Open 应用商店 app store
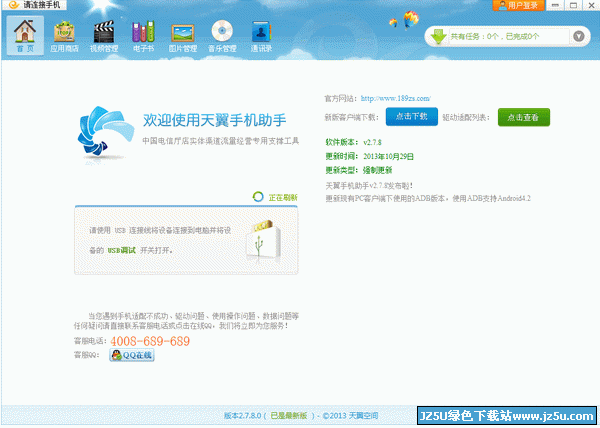 [x=64, y=36]
